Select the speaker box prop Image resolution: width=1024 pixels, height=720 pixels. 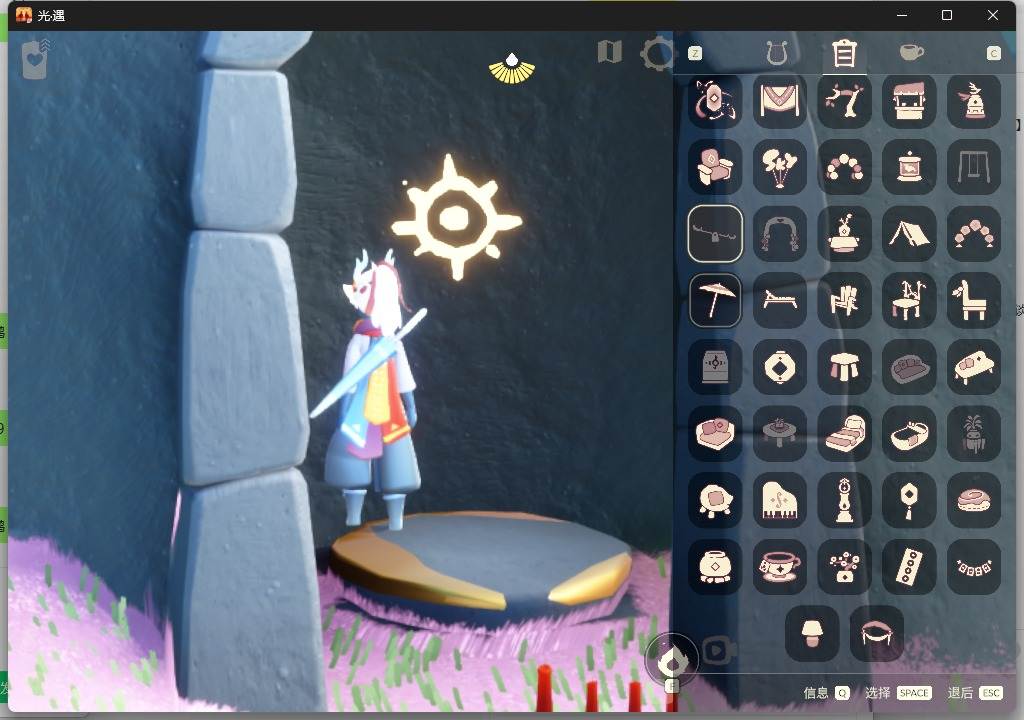pyautogui.click(x=715, y=367)
